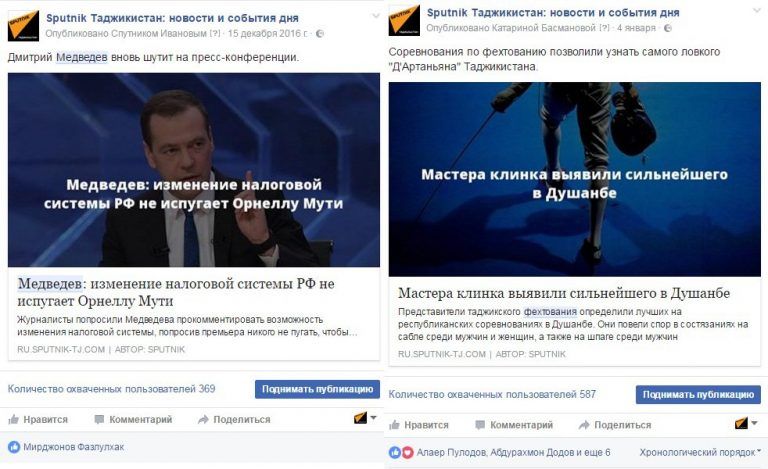
Task: Open page identity selector on right post
Action: click(746, 423)
